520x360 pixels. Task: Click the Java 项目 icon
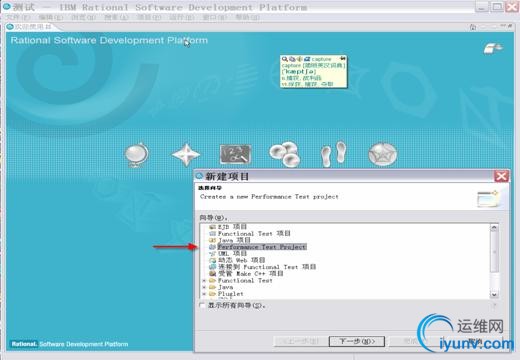point(213,240)
